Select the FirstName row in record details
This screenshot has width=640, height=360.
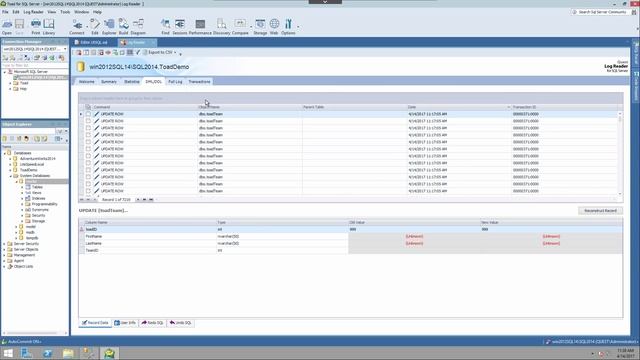tap(351, 236)
